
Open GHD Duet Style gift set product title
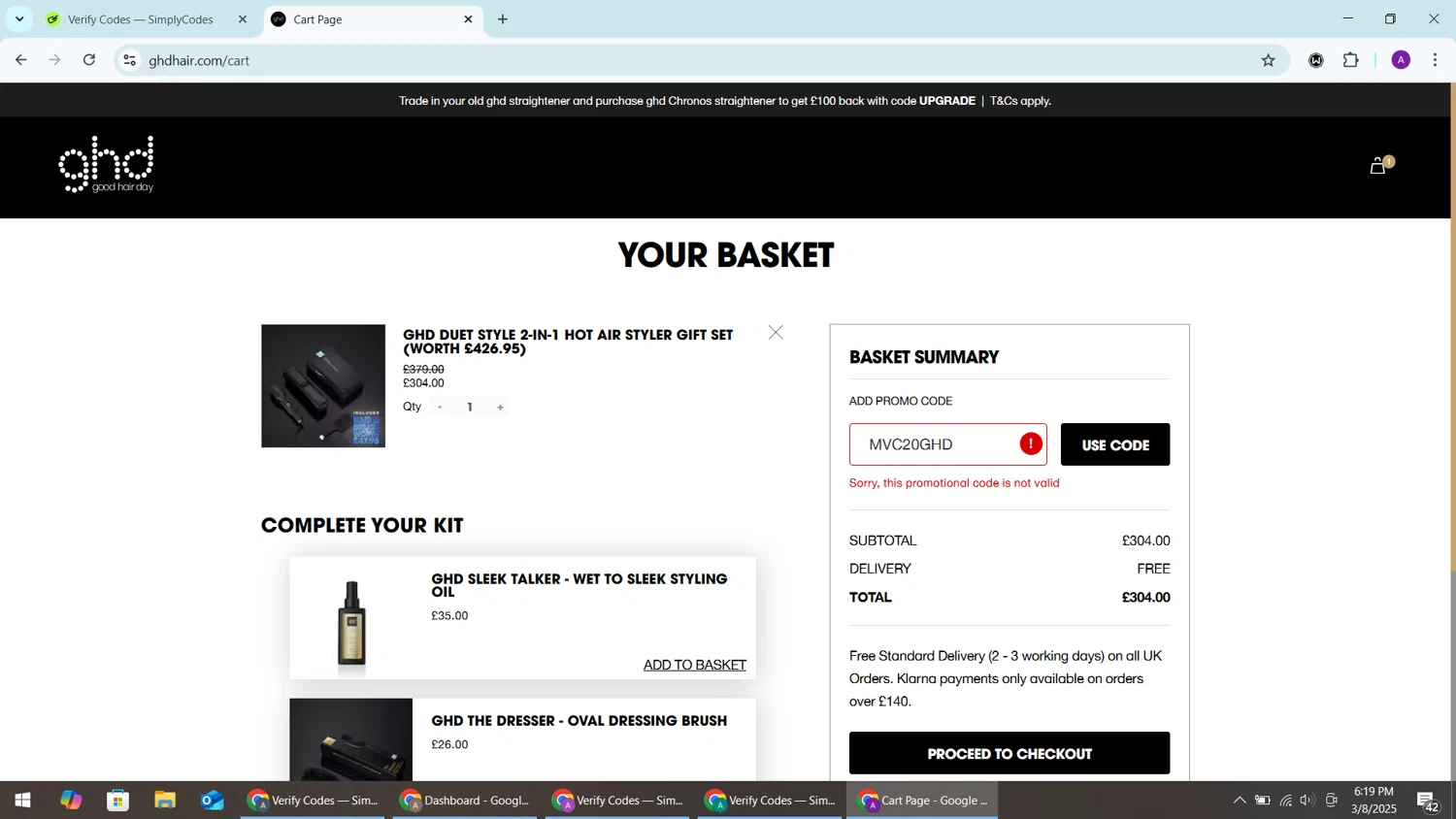point(568,342)
